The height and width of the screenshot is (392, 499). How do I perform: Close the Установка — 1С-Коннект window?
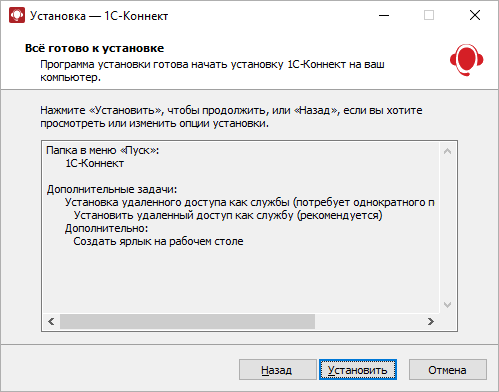tap(475, 15)
